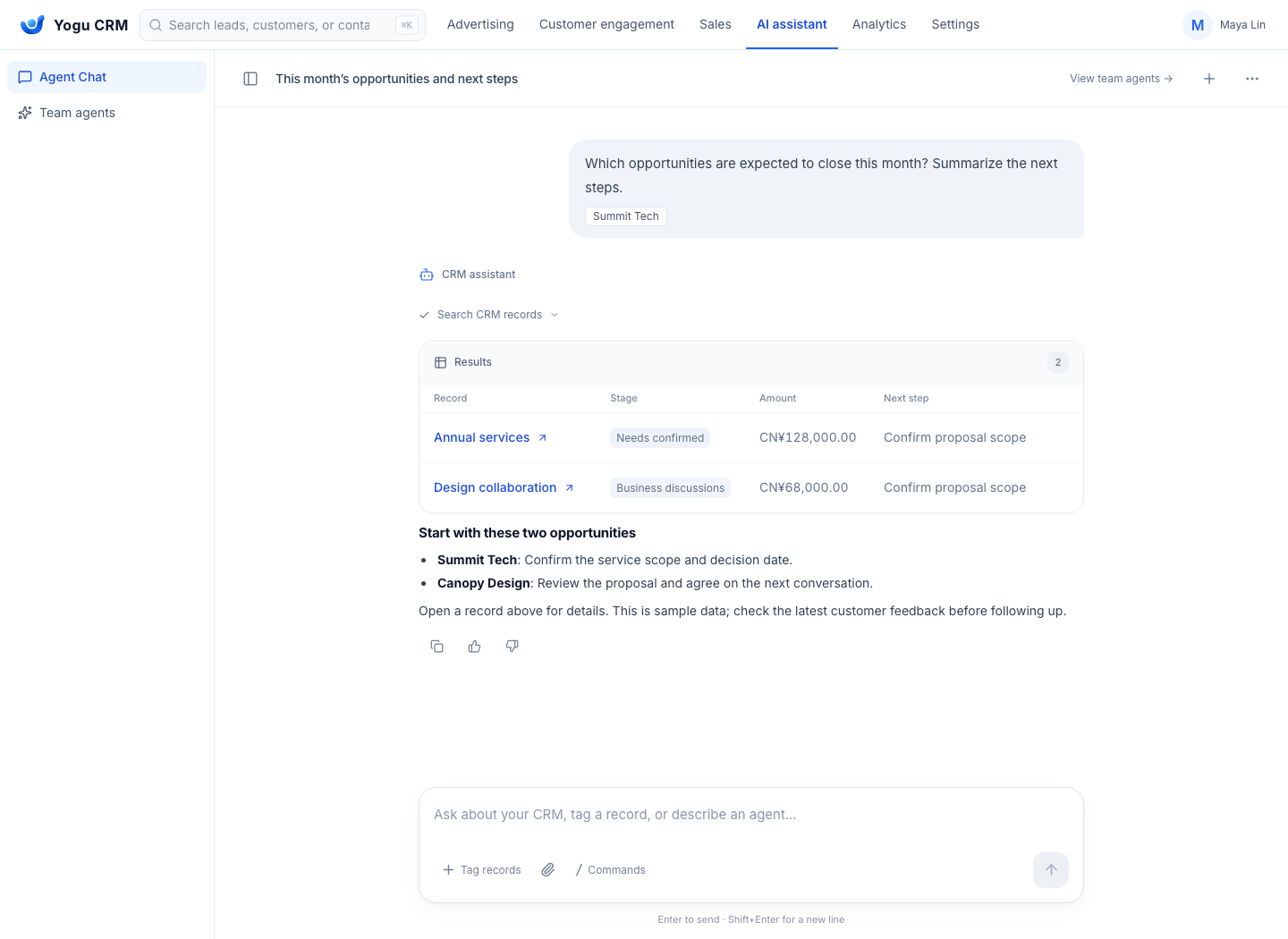This screenshot has height=939, width=1288.
Task: Select Agent Chat in sidebar
Action: click(x=106, y=77)
